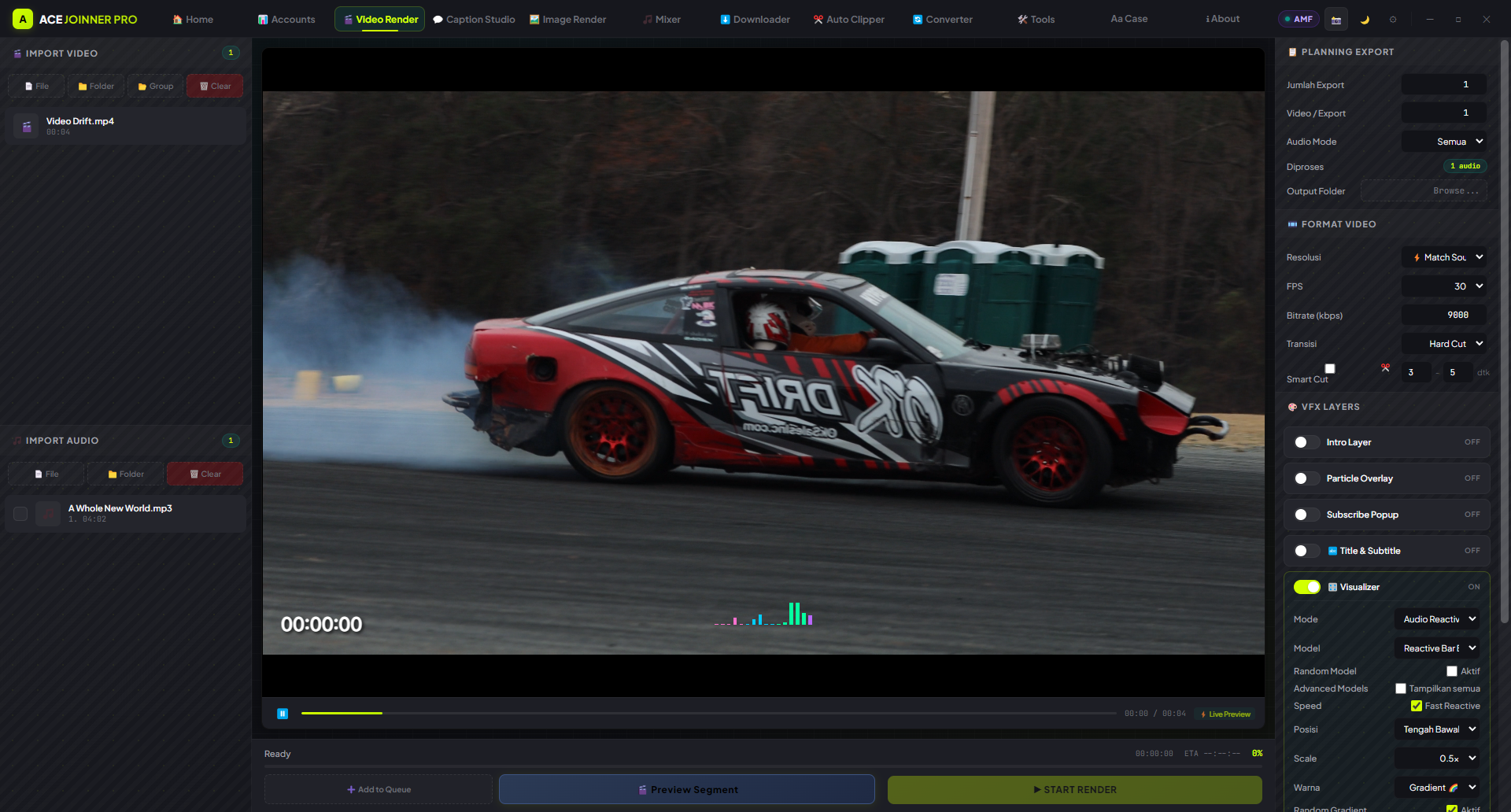The width and height of the screenshot is (1511, 812).
Task: Click the Preview Segment button
Action: (x=687, y=790)
